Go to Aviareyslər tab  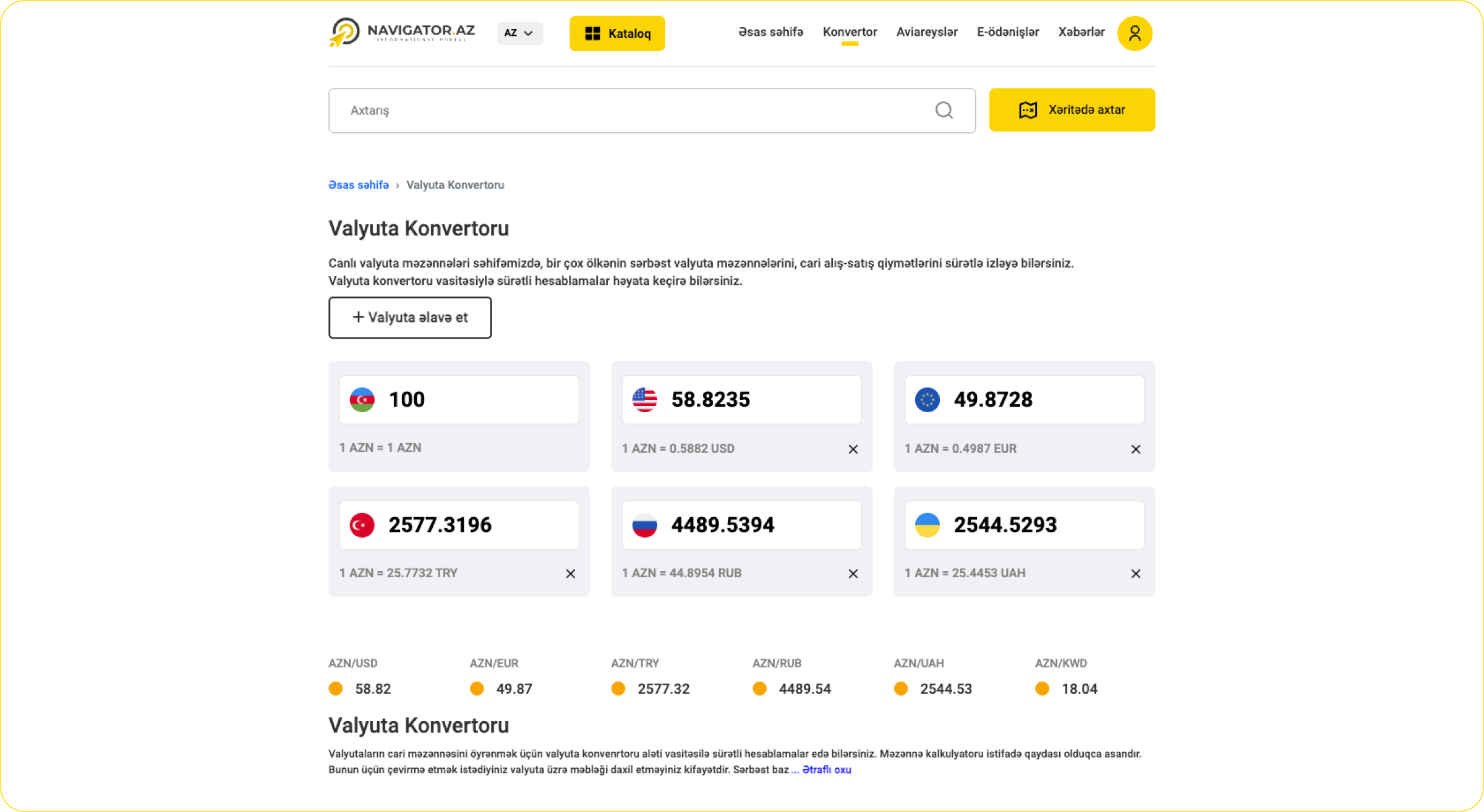click(x=926, y=32)
